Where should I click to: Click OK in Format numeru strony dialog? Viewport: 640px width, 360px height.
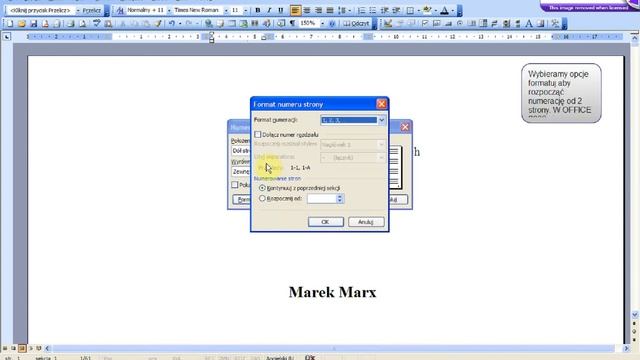pos(325,222)
